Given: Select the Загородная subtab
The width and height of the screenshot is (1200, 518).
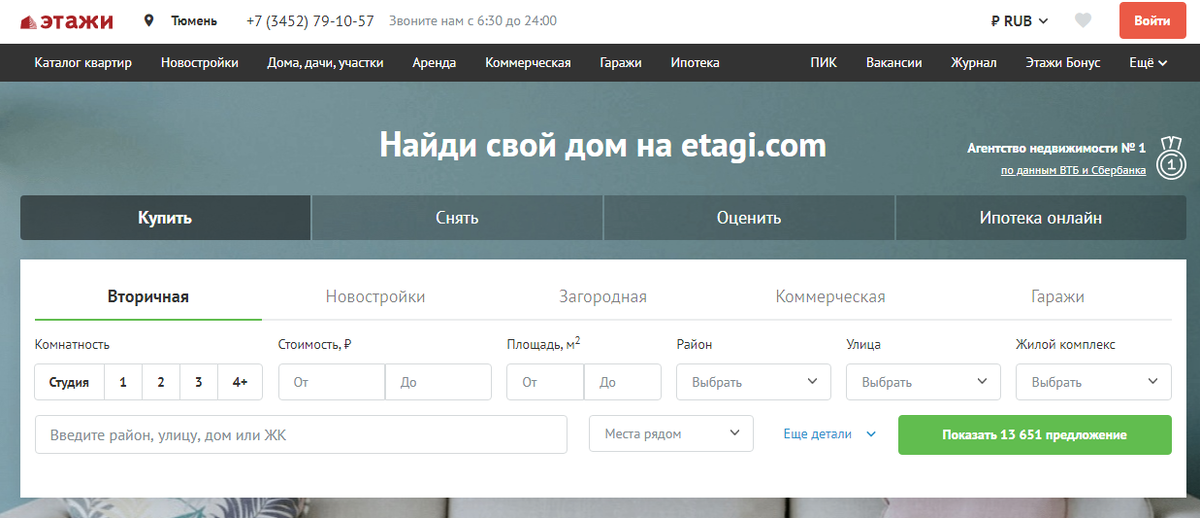Looking at the screenshot, I should (603, 297).
